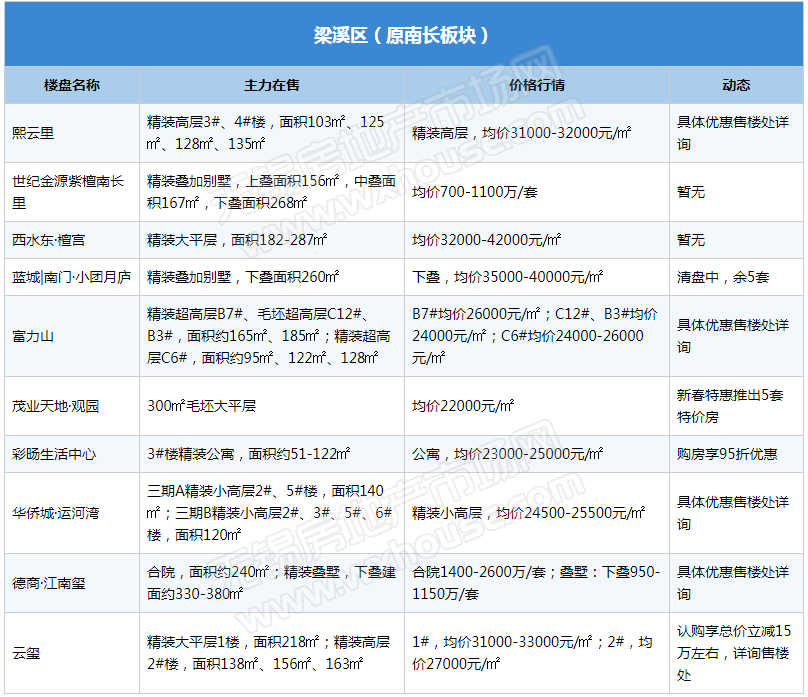This screenshot has height=697, width=808.
Task: Click the 300㎡毛坯大平层 listing cell
Action: click(202, 406)
